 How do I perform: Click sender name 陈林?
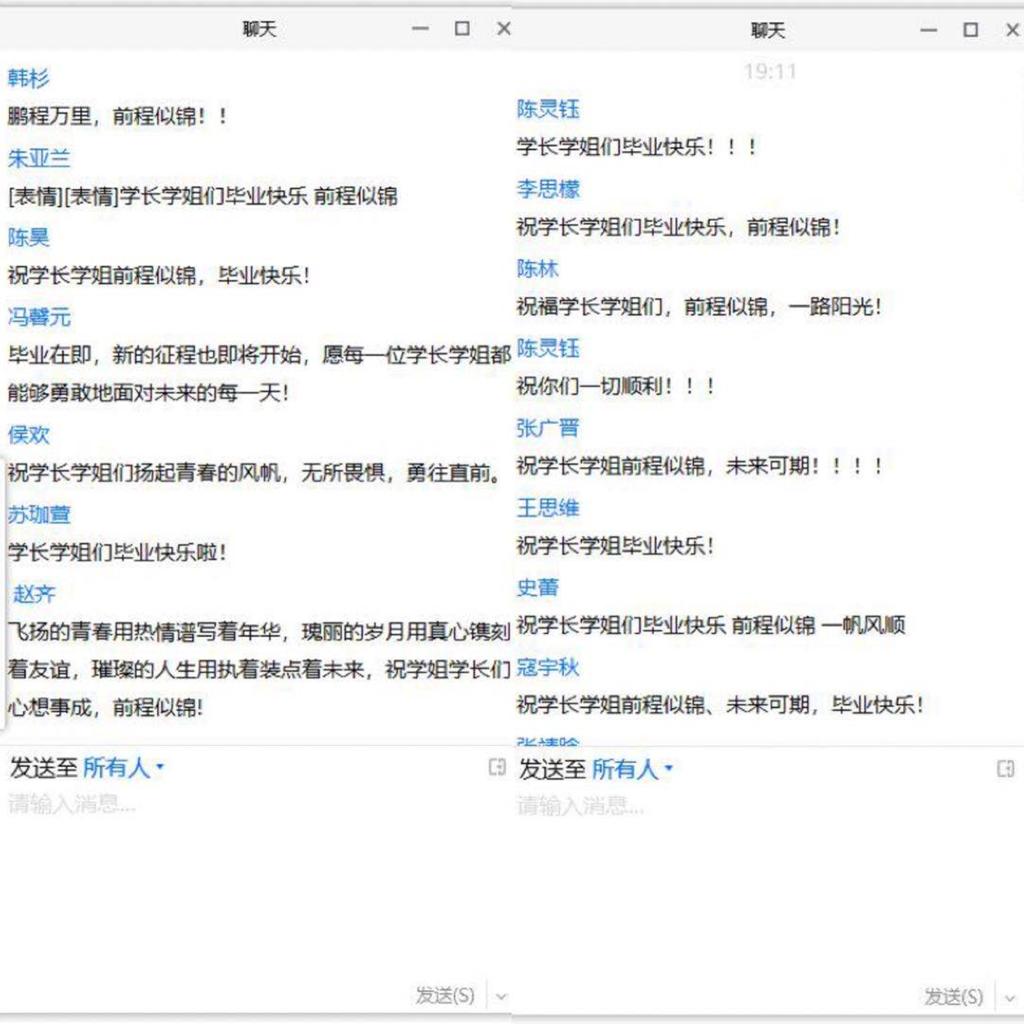click(x=537, y=268)
